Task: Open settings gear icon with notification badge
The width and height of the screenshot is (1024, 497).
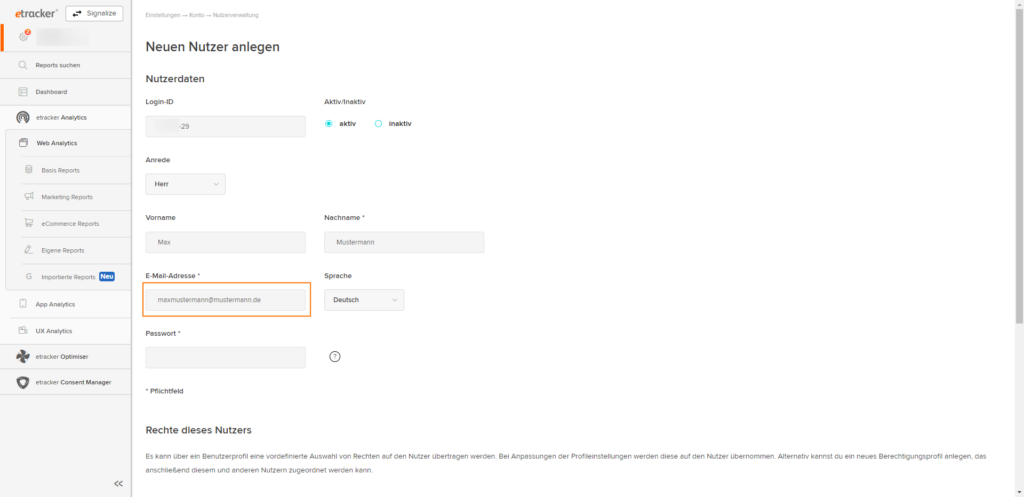Action: tap(24, 37)
